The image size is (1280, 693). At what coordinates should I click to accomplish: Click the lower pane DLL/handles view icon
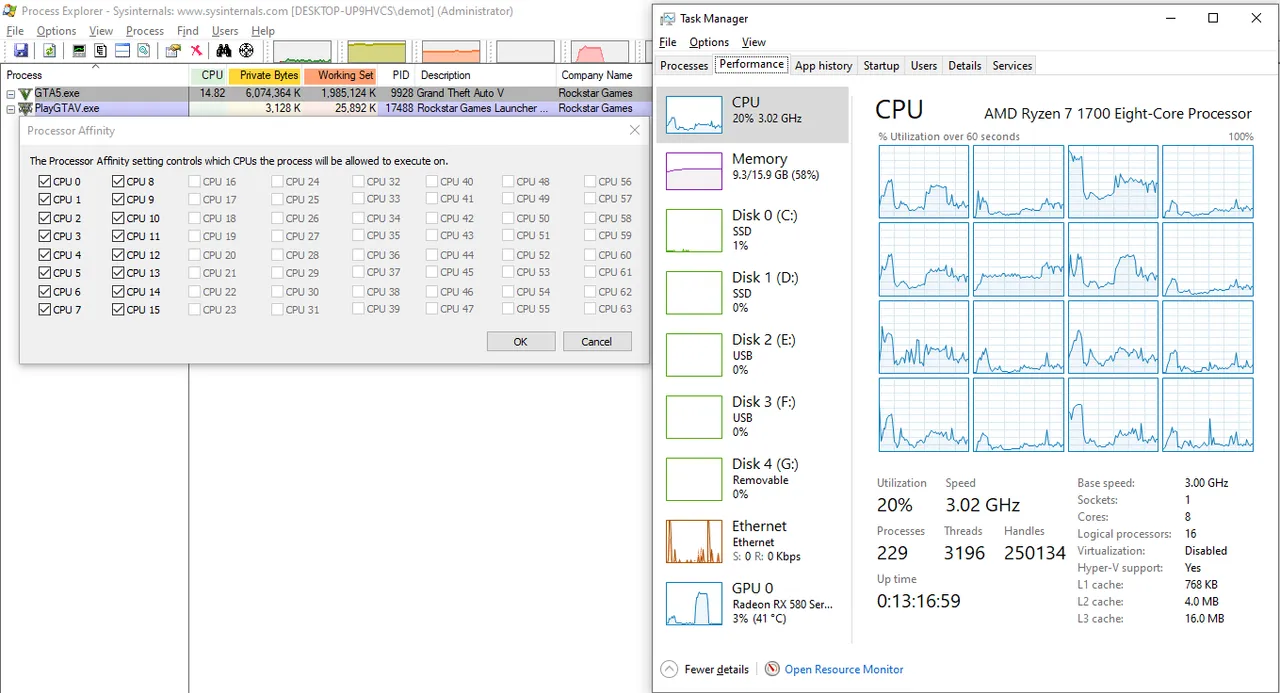pos(144,51)
